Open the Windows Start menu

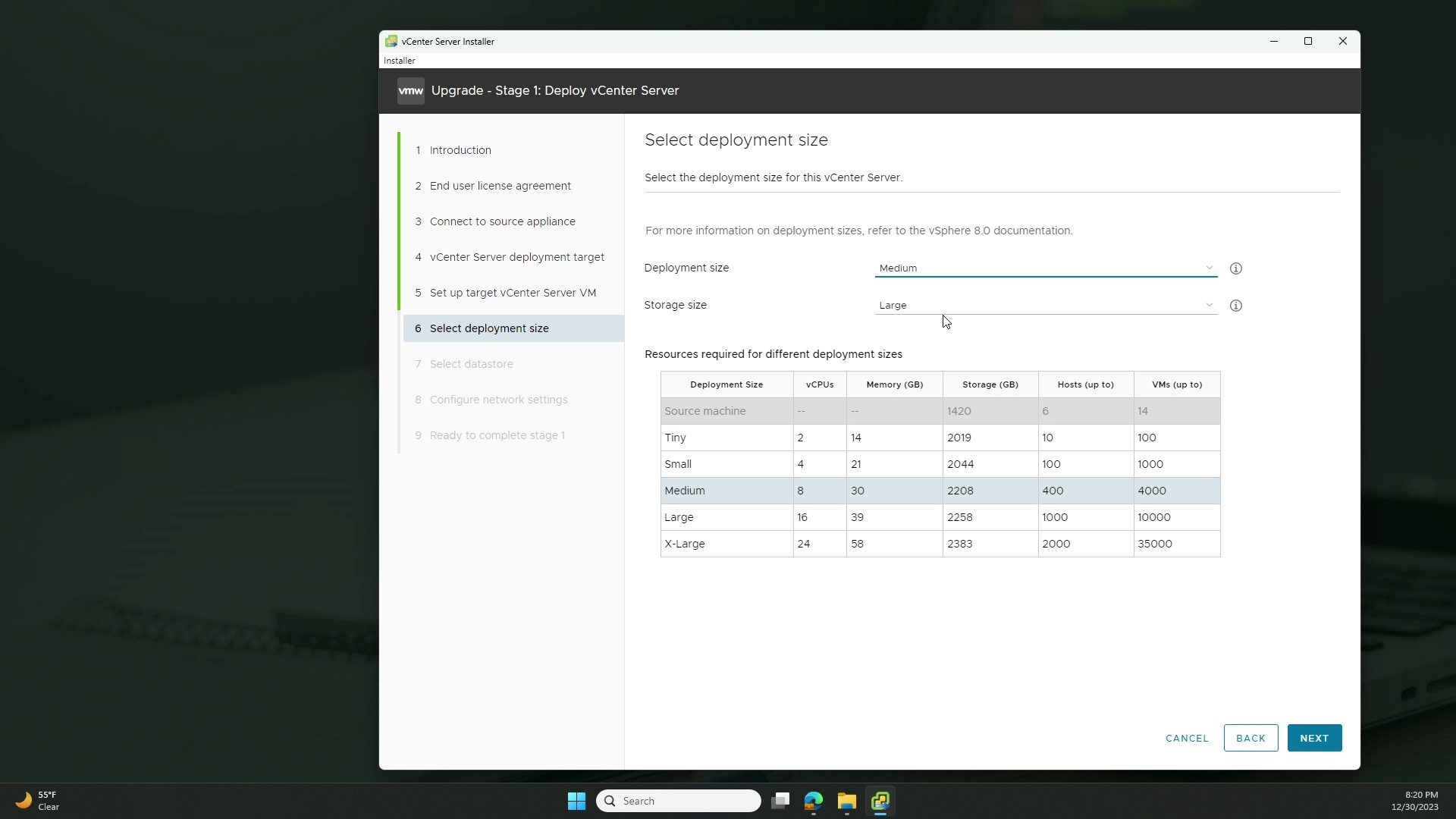tap(576, 801)
